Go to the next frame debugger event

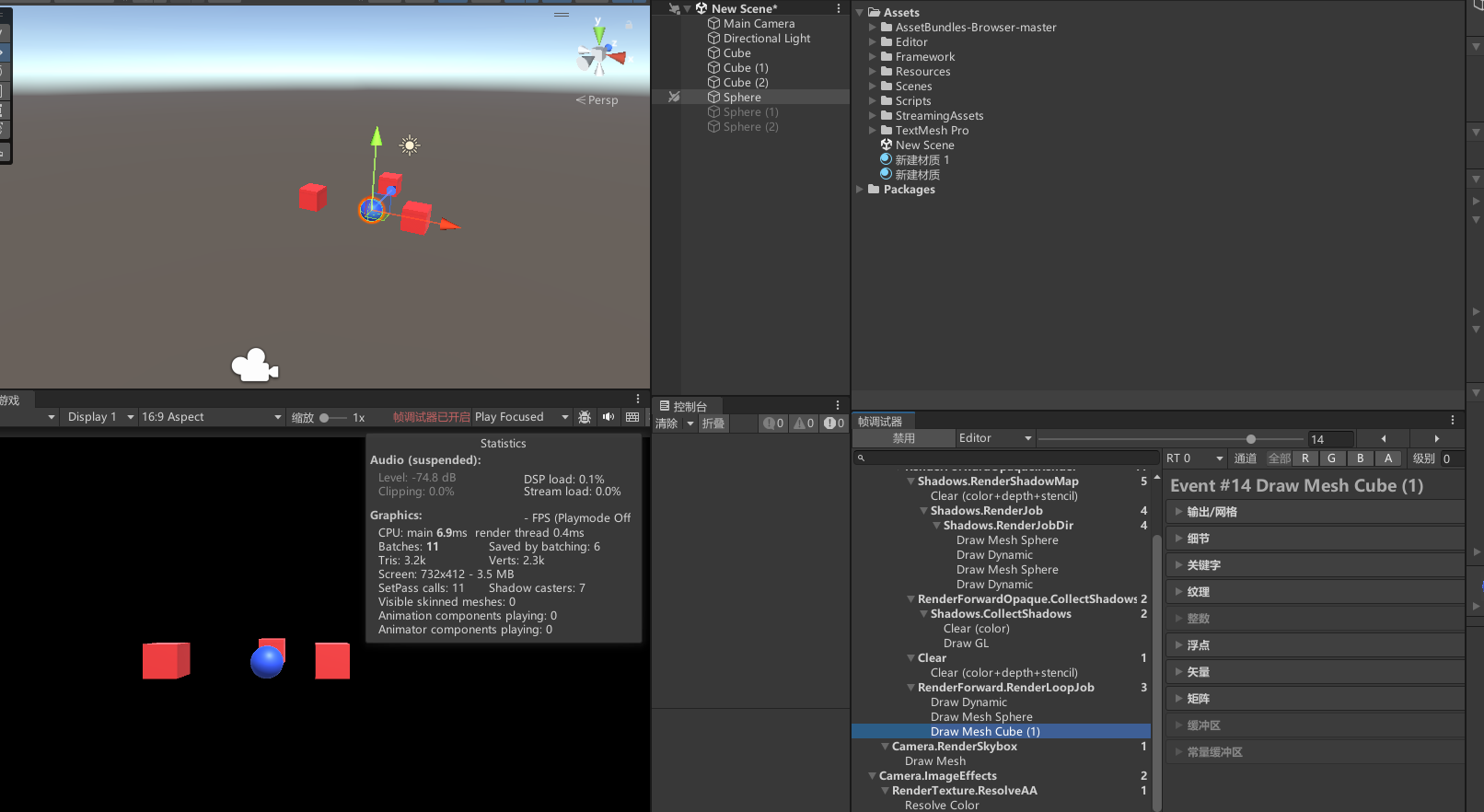[1436, 439]
